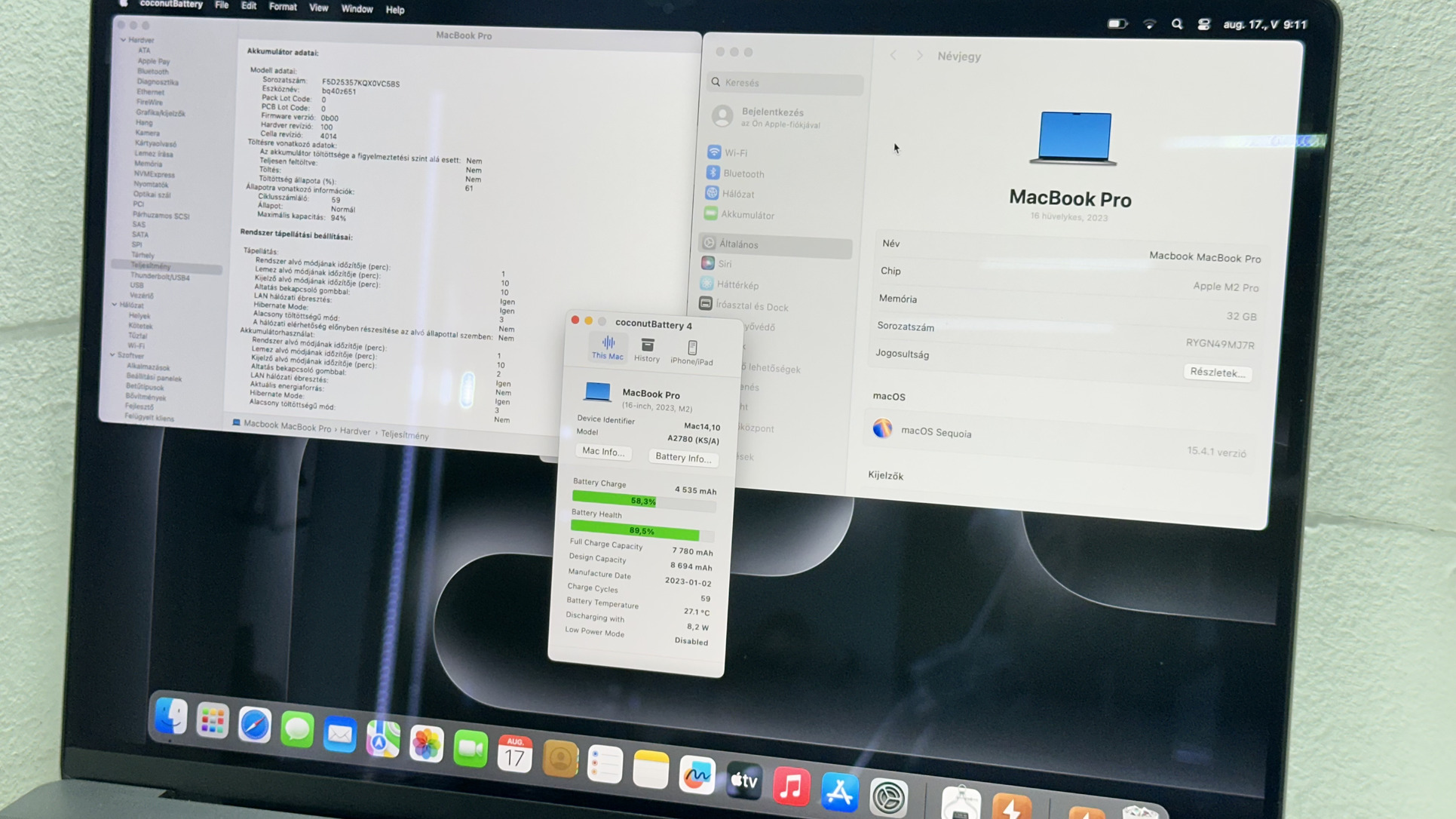Click the Mac Info button
Viewport: 1456px width, 819px height.
click(603, 451)
